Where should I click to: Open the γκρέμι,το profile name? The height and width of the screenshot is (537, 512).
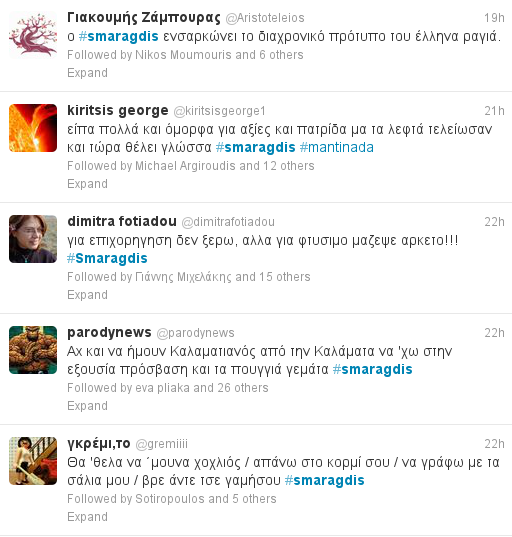(99, 444)
